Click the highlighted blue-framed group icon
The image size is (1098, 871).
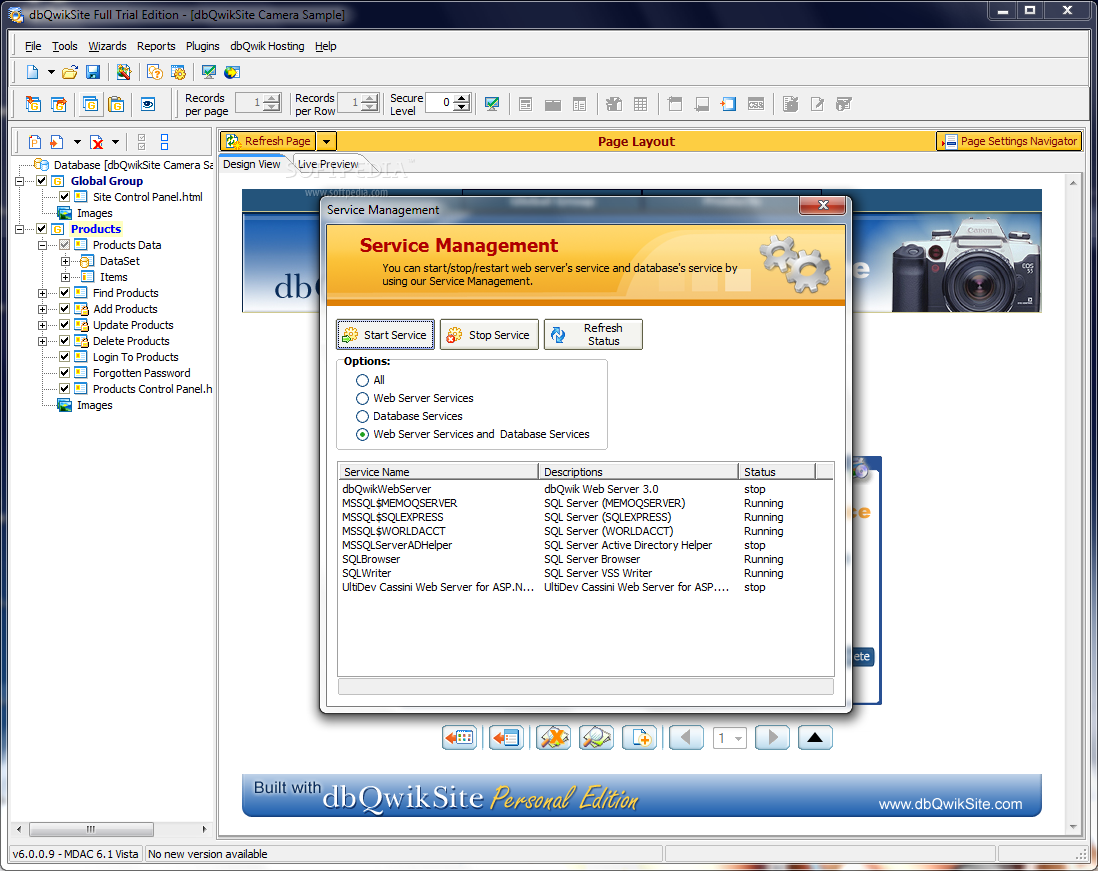pyautogui.click(x=90, y=104)
